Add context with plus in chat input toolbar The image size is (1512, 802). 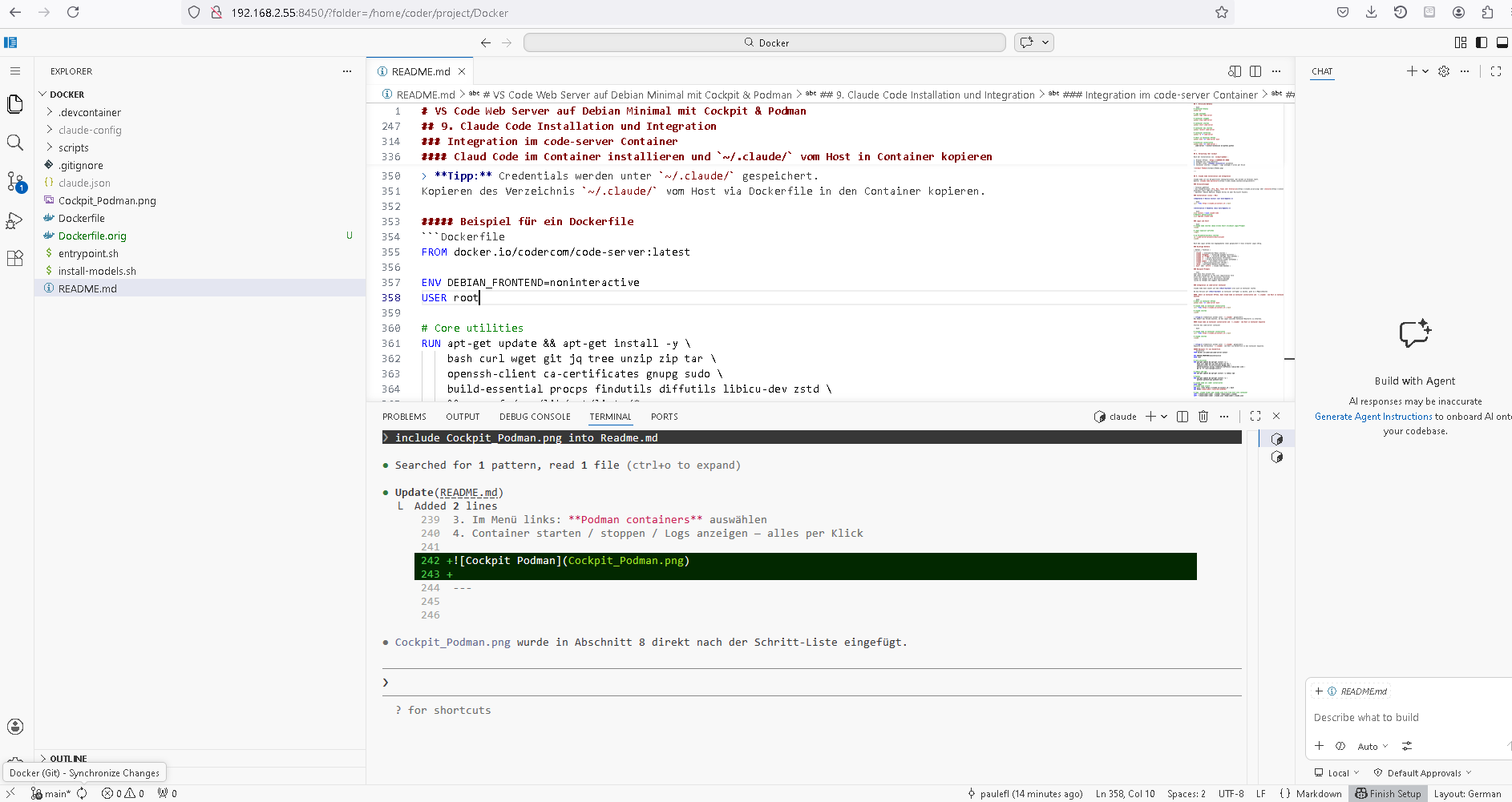tap(1319, 746)
